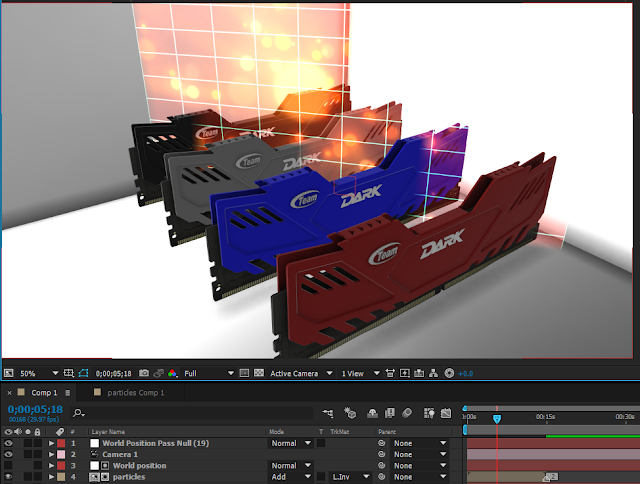Open the RGB channel display icon

(x=172, y=373)
